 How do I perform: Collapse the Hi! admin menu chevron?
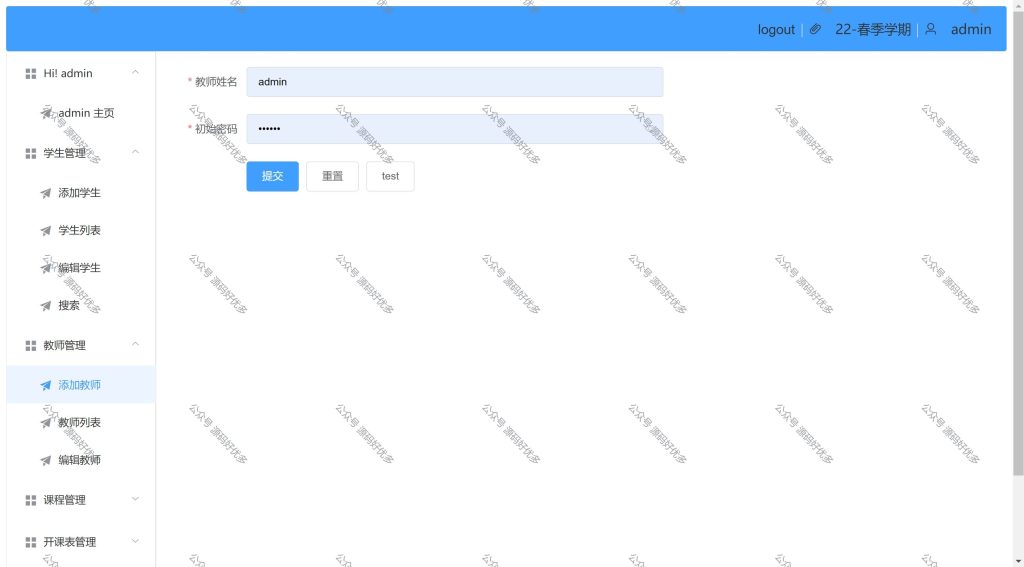(x=135, y=73)
